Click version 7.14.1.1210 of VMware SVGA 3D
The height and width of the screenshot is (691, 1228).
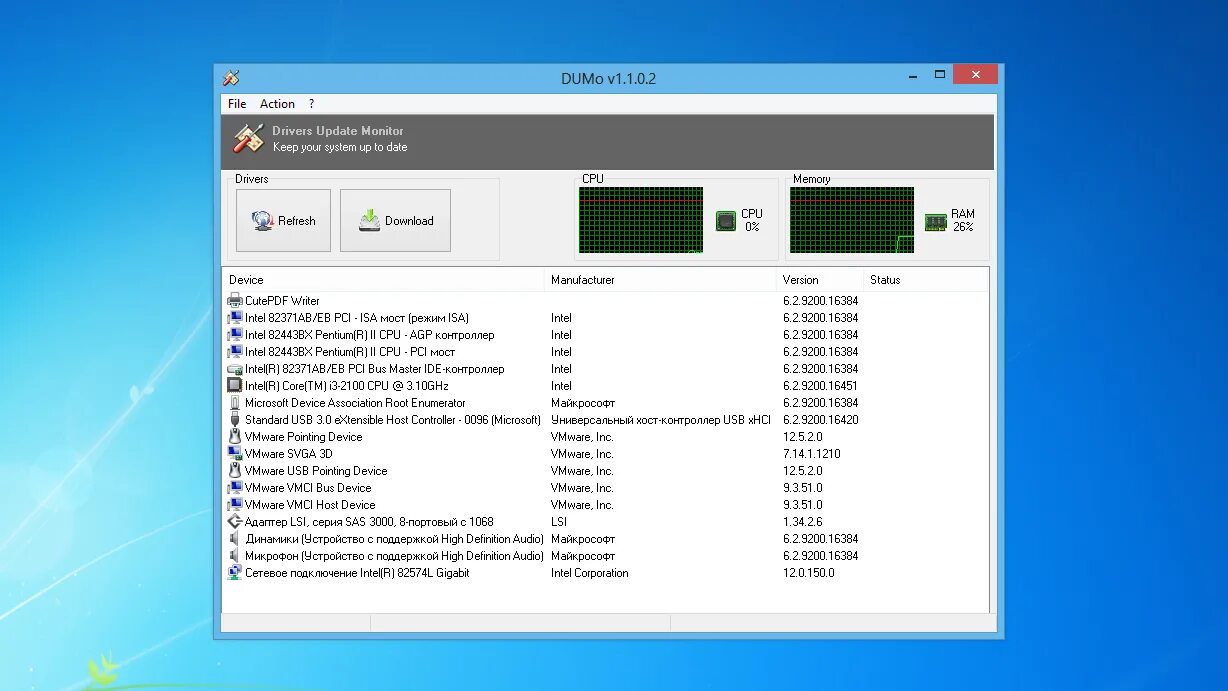812,454
